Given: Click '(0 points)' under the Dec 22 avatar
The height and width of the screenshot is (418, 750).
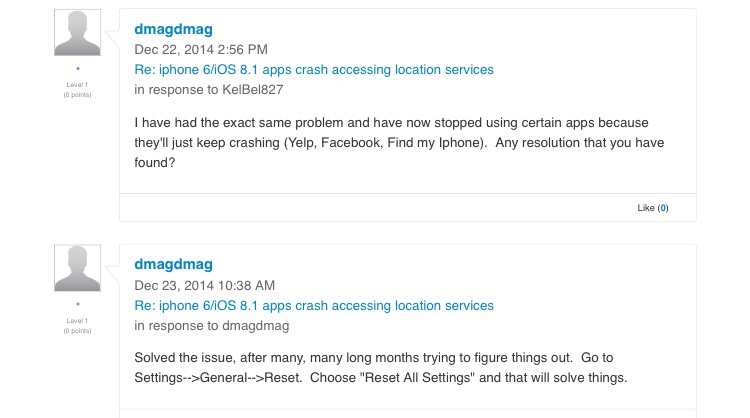Looking at the screenshot, I should (77, 95).
